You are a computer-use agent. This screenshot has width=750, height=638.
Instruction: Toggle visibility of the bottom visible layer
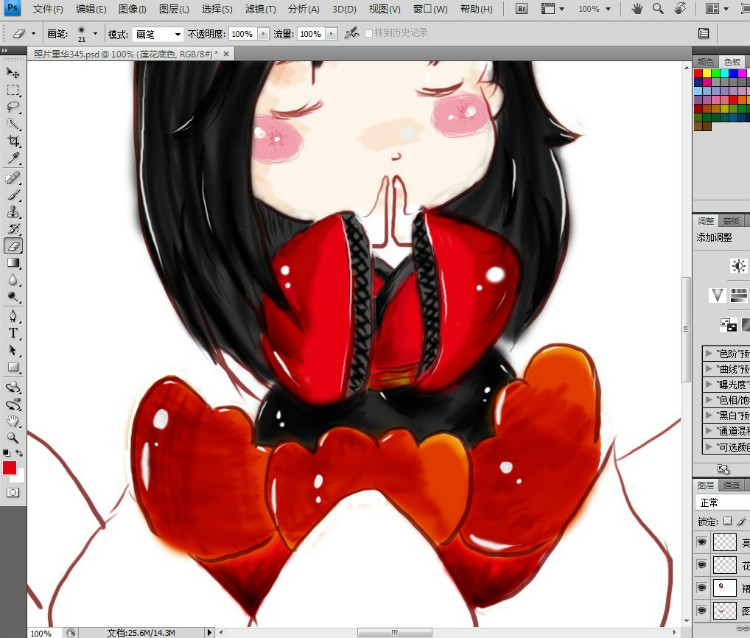click(x=702, y=610)
